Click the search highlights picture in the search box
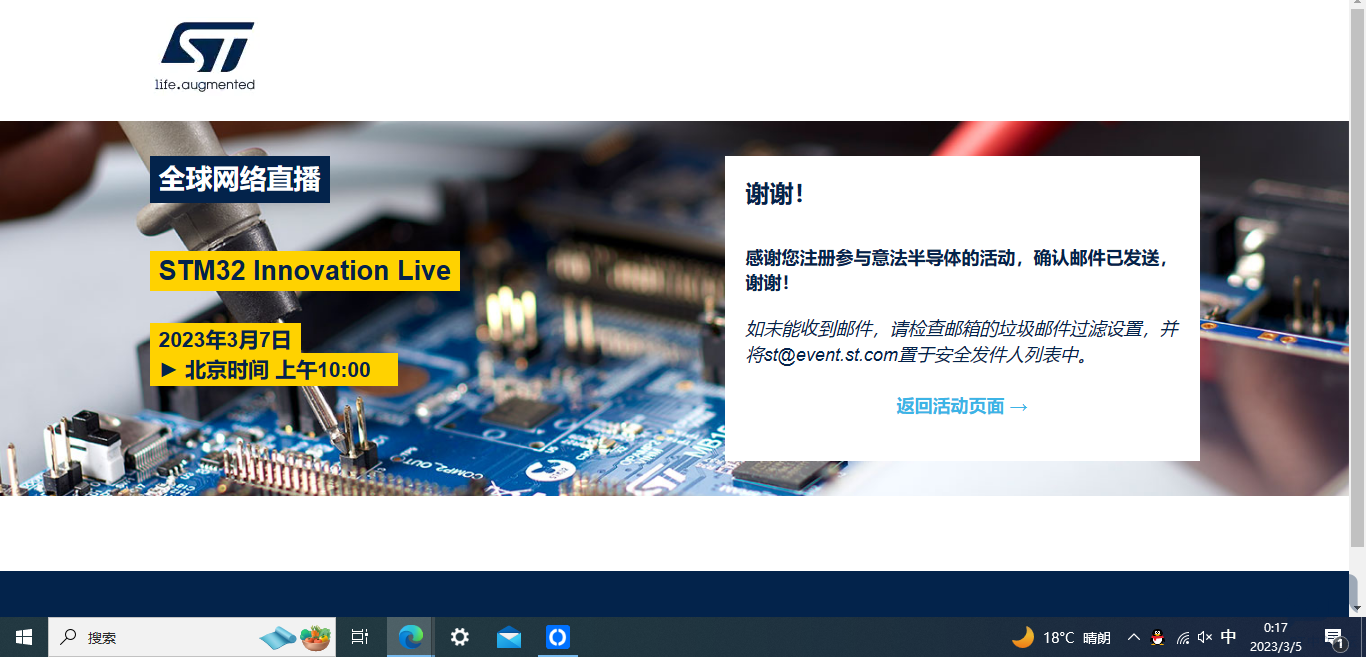The image size is (1366, 657). click(x=295, y=637)
